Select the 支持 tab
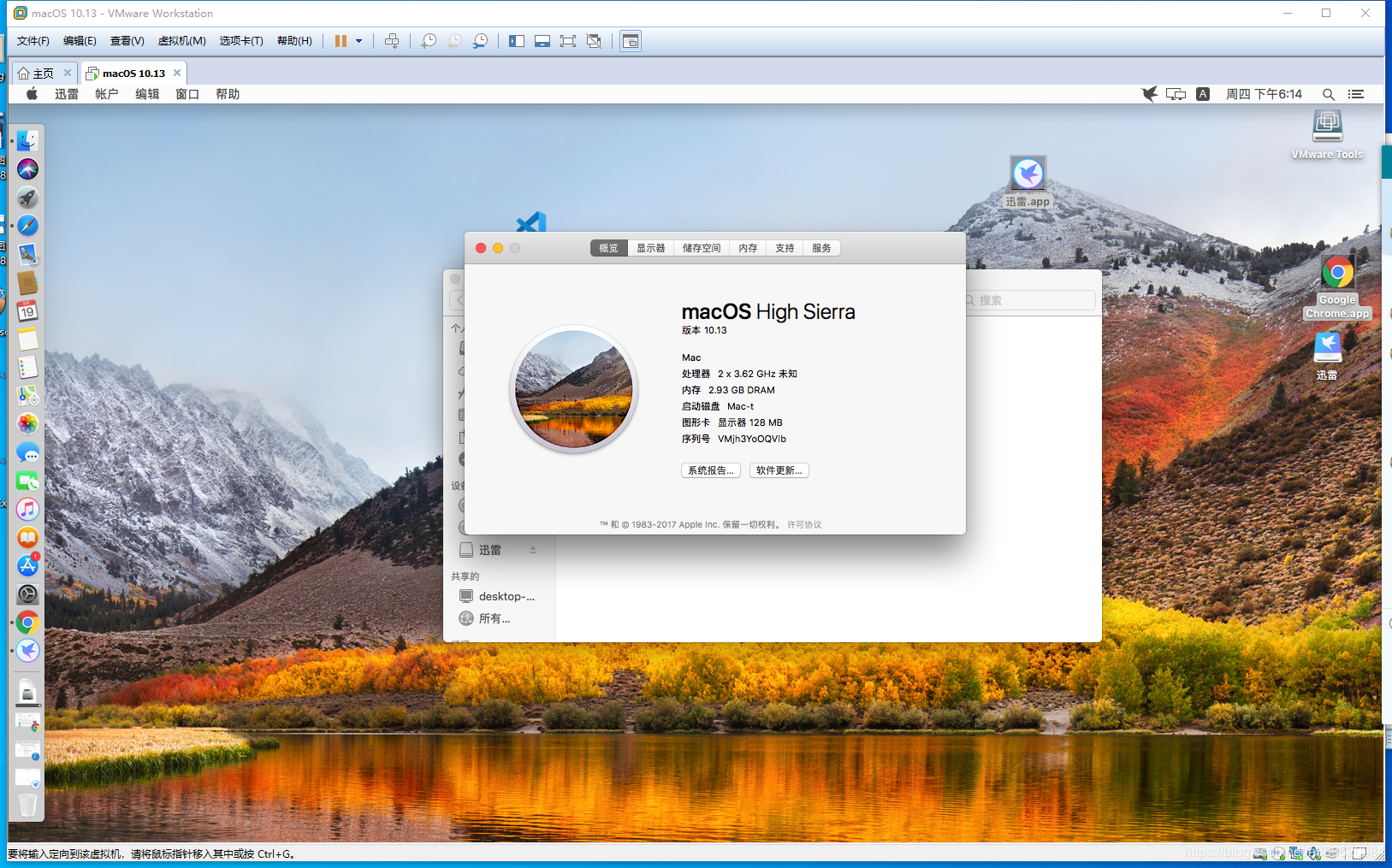This screenshot has height=868, width=1392. click(x=785, y=248)
